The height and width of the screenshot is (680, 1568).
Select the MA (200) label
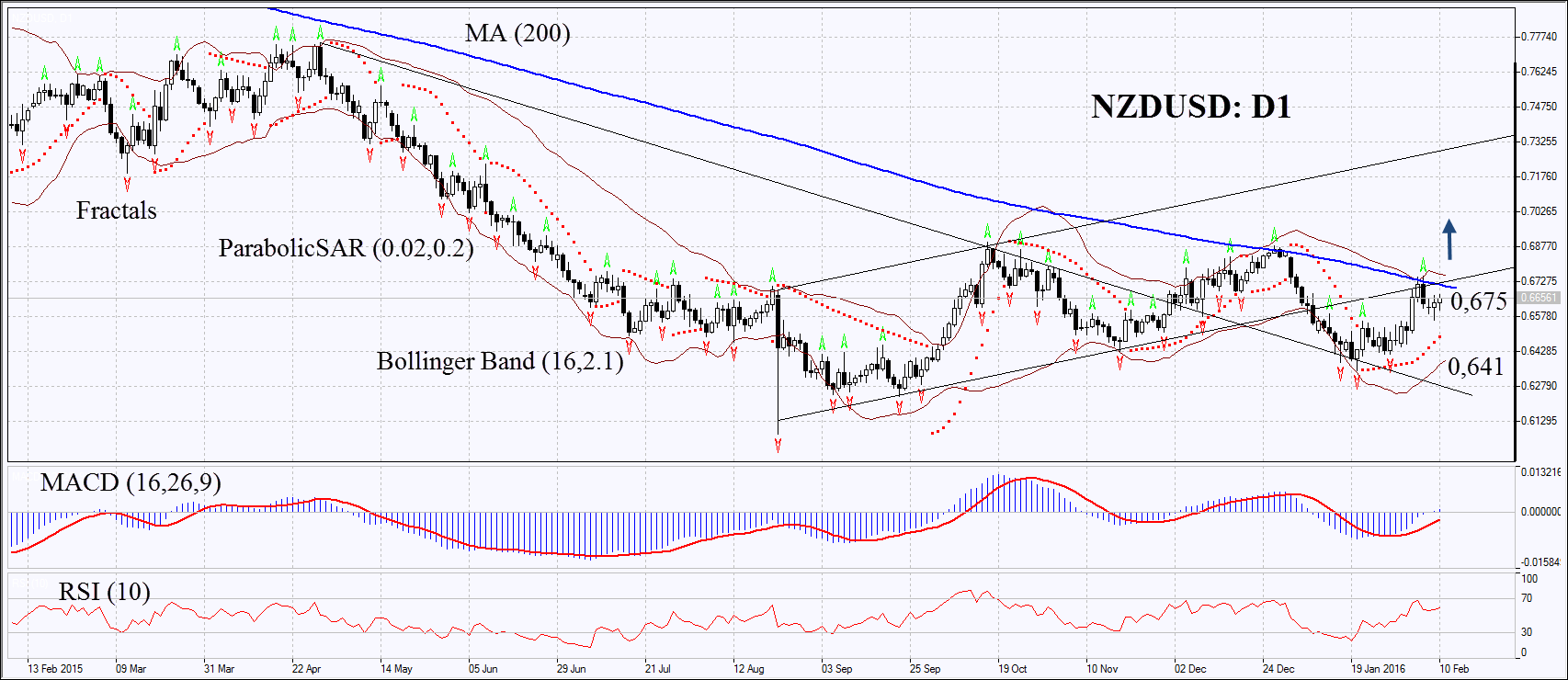[517, 34]
